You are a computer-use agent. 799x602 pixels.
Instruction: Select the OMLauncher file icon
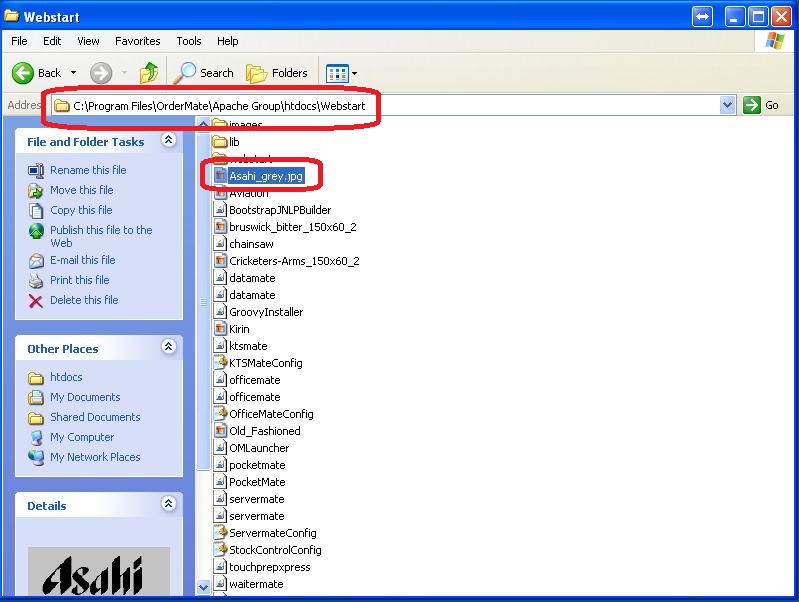coord(220,447)
